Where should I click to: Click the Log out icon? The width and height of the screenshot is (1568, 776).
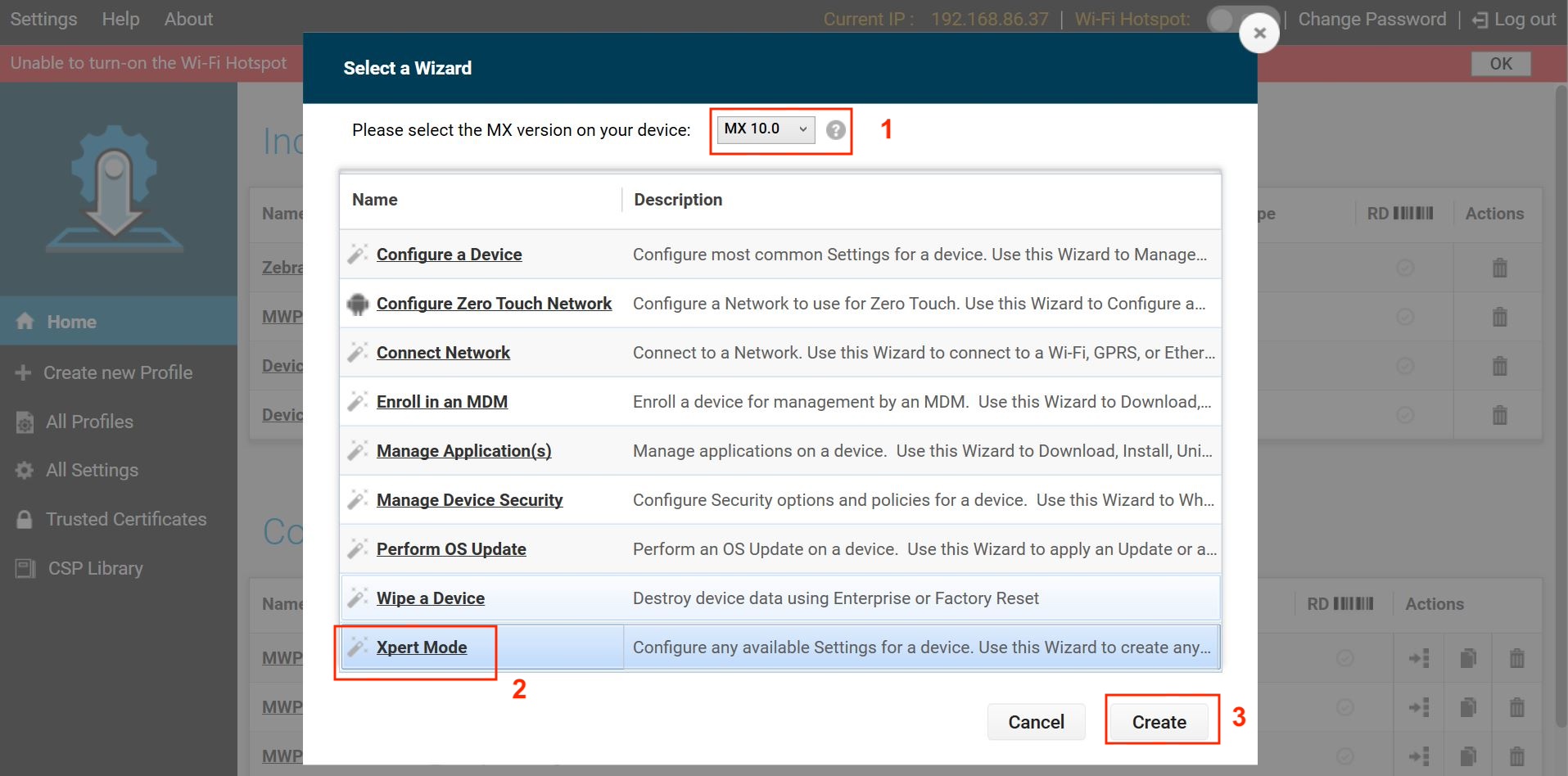(x=1480, y=20)
